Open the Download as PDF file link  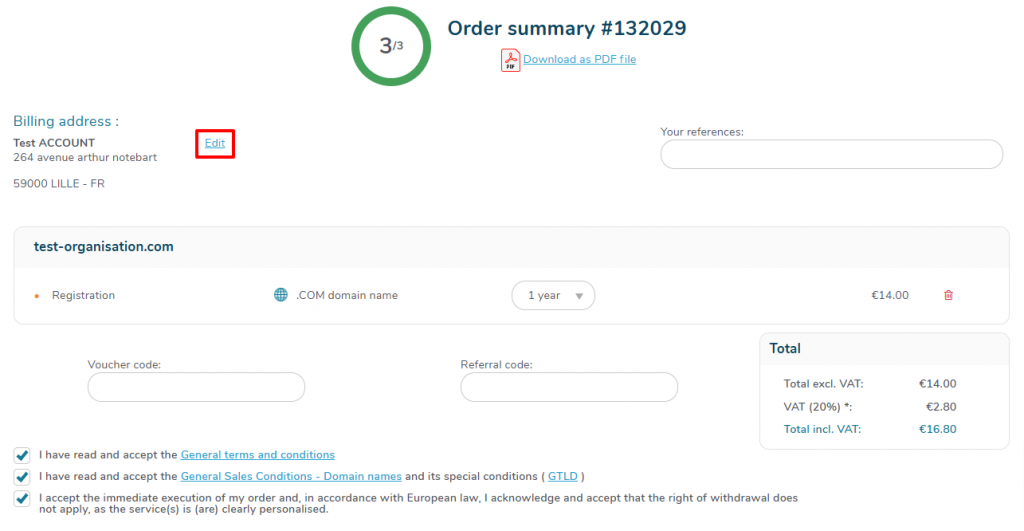pyautogui.click(x=579, y=59)
